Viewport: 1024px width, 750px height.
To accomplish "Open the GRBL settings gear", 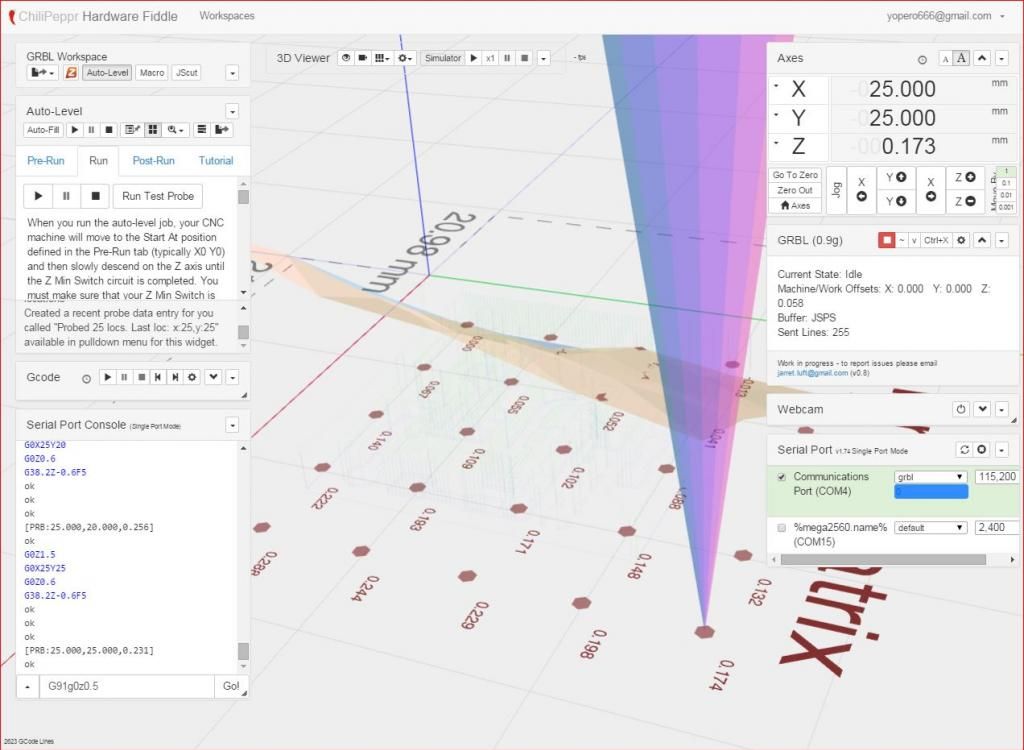I will [962, 240].
